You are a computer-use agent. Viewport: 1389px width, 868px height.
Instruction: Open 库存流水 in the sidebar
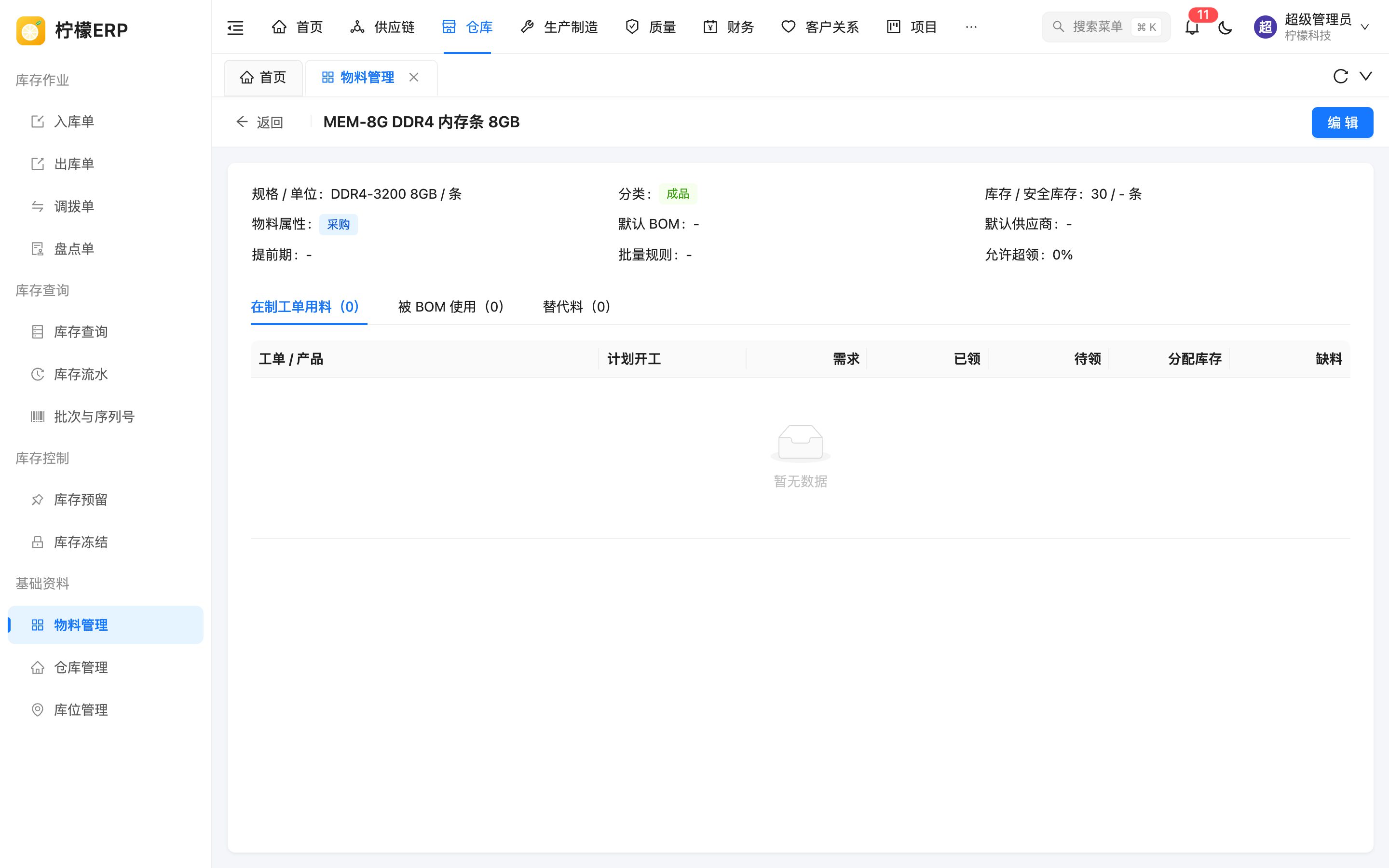[106, 374]
